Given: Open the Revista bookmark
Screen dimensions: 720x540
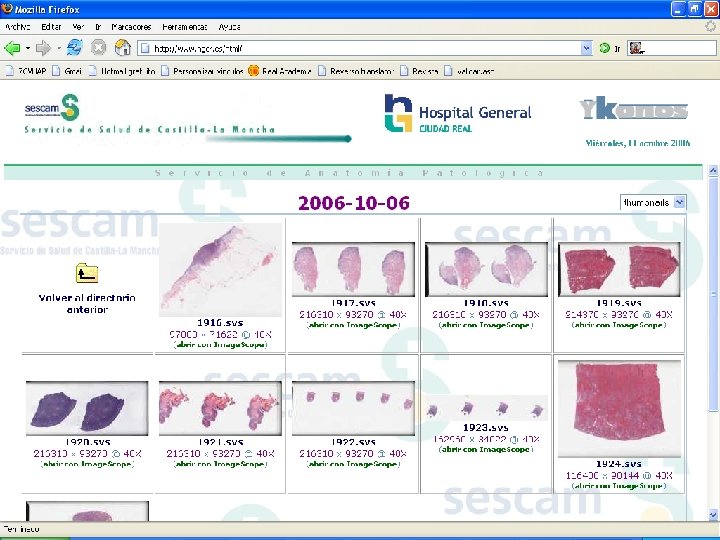Looking at the screenshot, I should coord(419,71).
